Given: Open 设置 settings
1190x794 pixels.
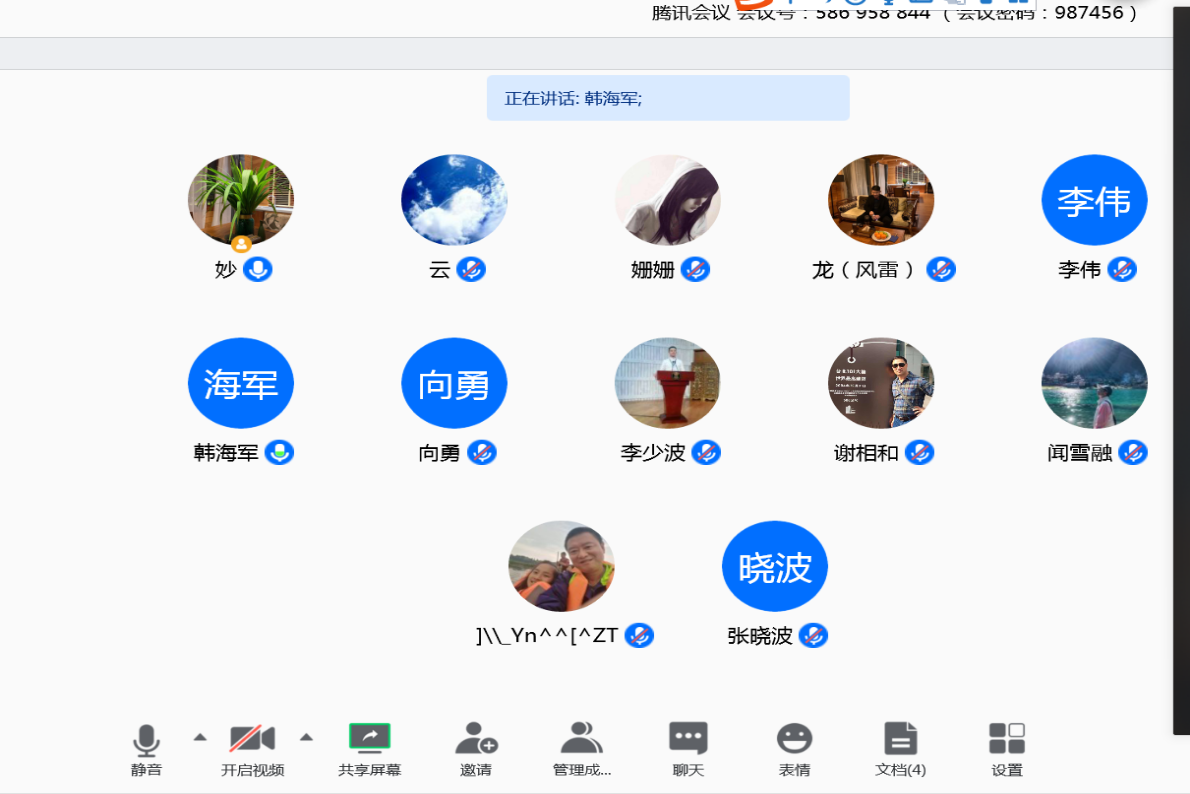Looking at the screenshot, I should pos(1007,739).
